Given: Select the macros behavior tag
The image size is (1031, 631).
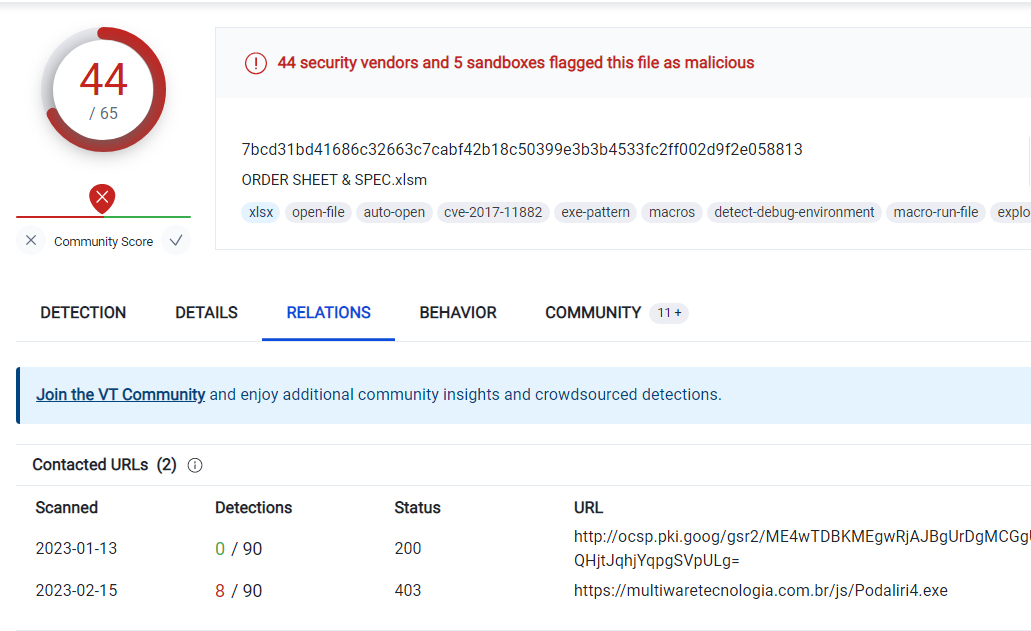Looking at the screenshot, I should [671, 212].
